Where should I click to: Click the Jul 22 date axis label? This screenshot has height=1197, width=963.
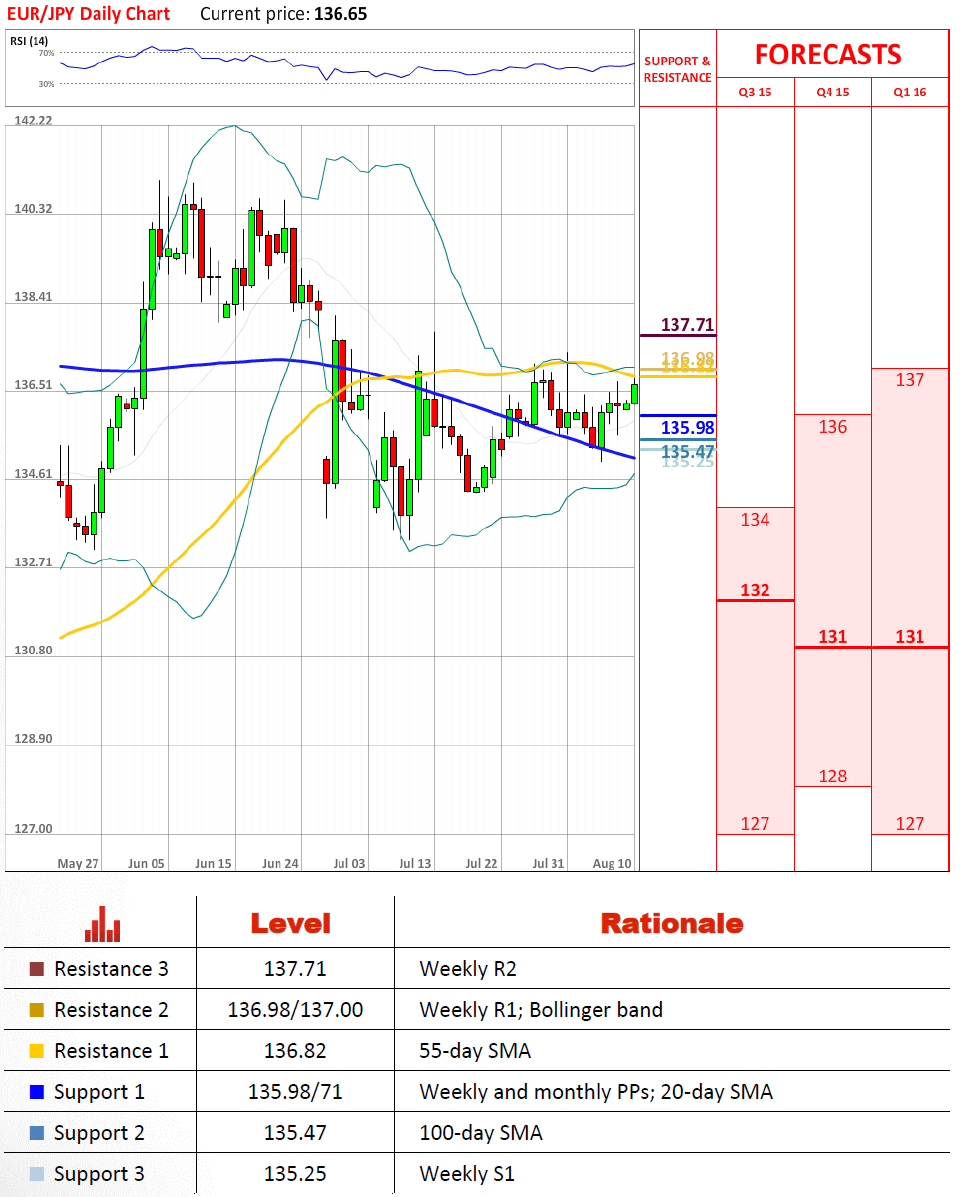pyautogui.click(x=481, y=863)
